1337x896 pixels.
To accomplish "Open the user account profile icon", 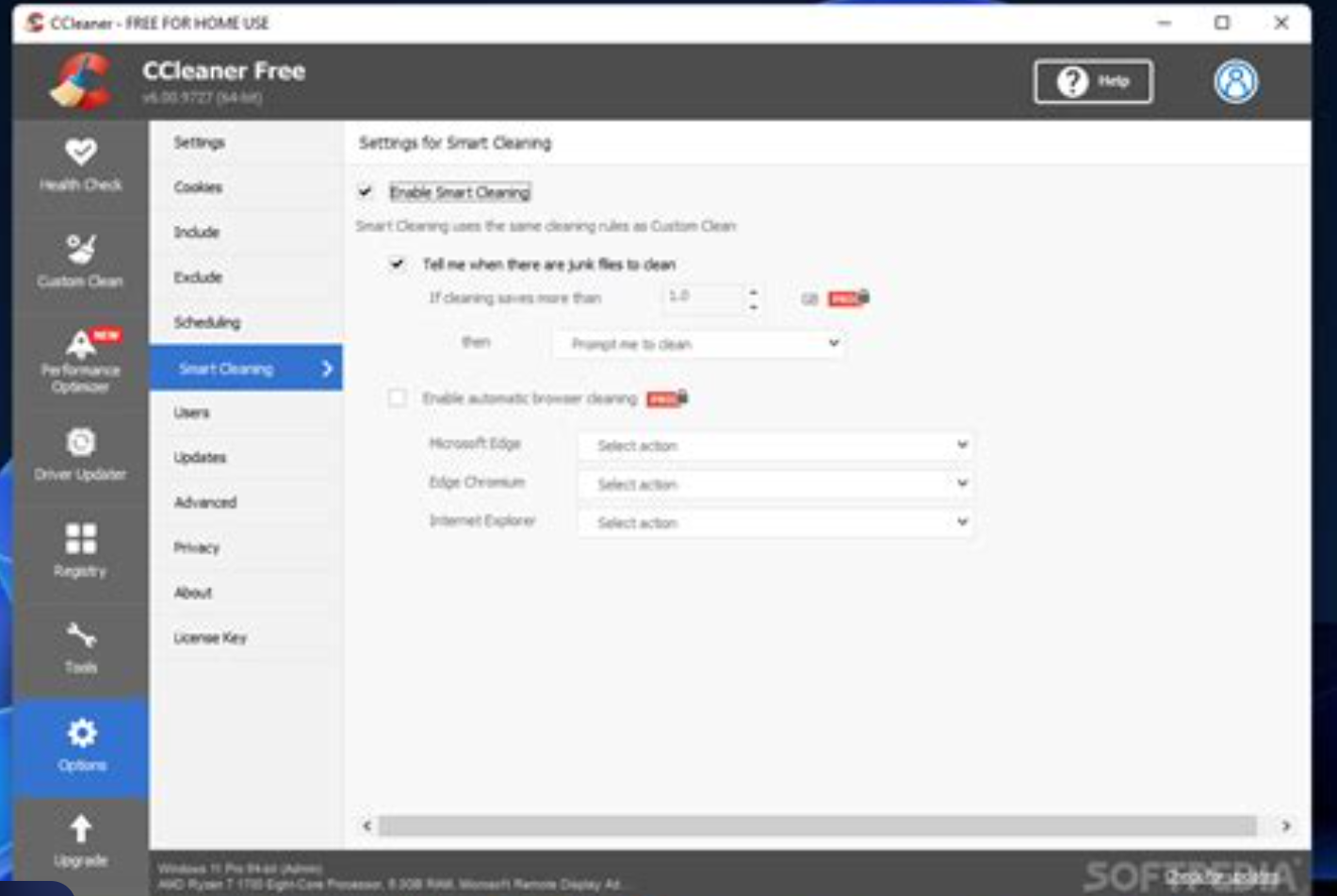I will [1235, 82].
